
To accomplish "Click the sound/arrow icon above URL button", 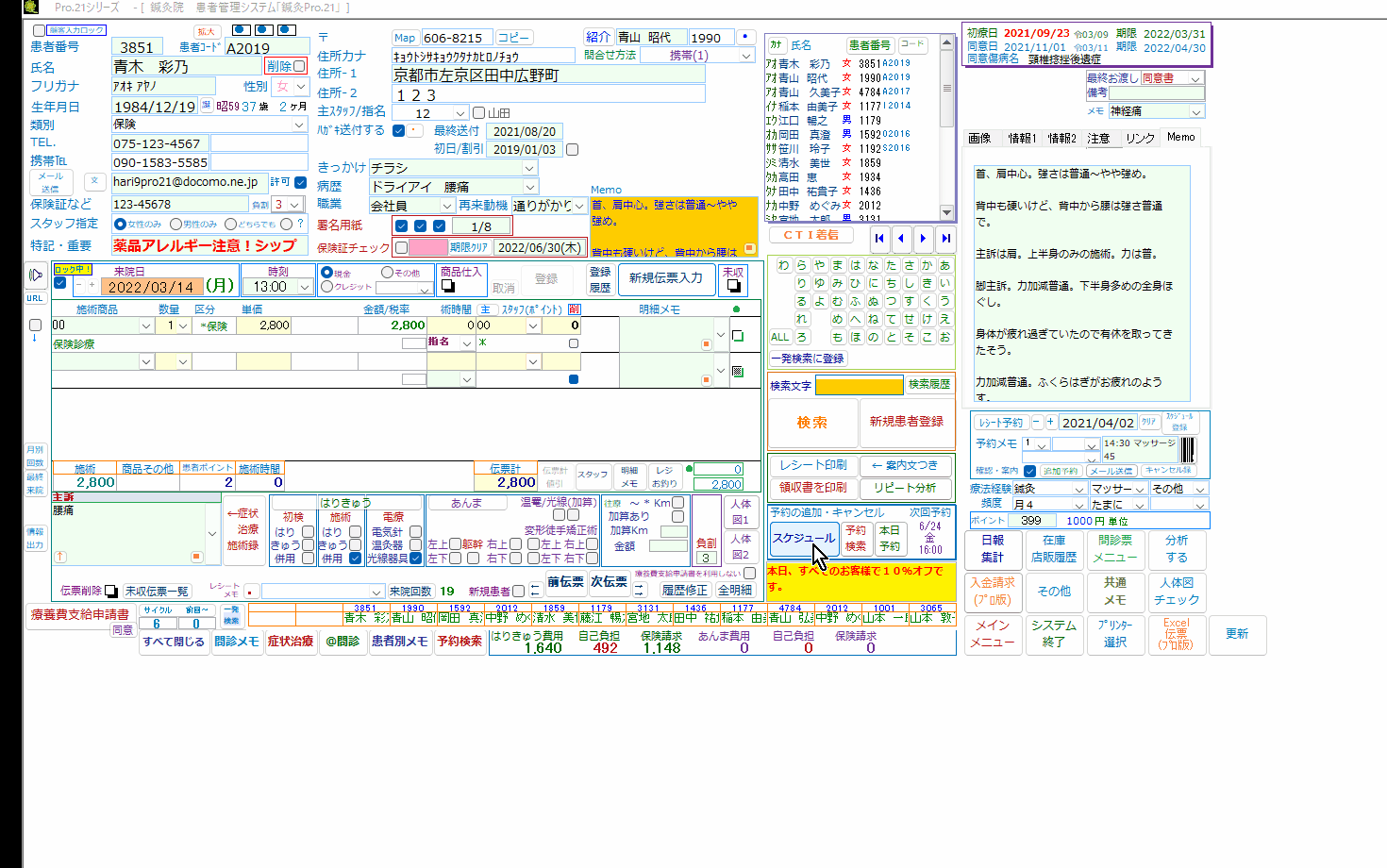I will 35,275.
